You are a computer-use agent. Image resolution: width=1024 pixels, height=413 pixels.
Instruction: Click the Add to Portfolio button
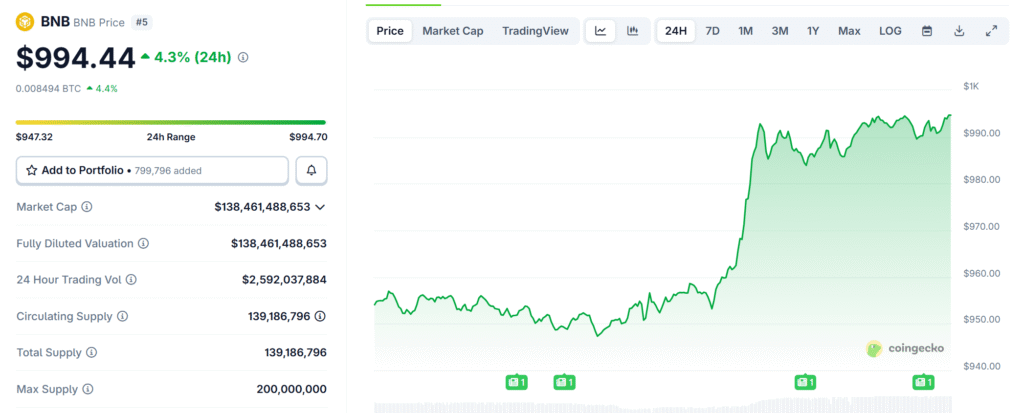click(152, 171)
